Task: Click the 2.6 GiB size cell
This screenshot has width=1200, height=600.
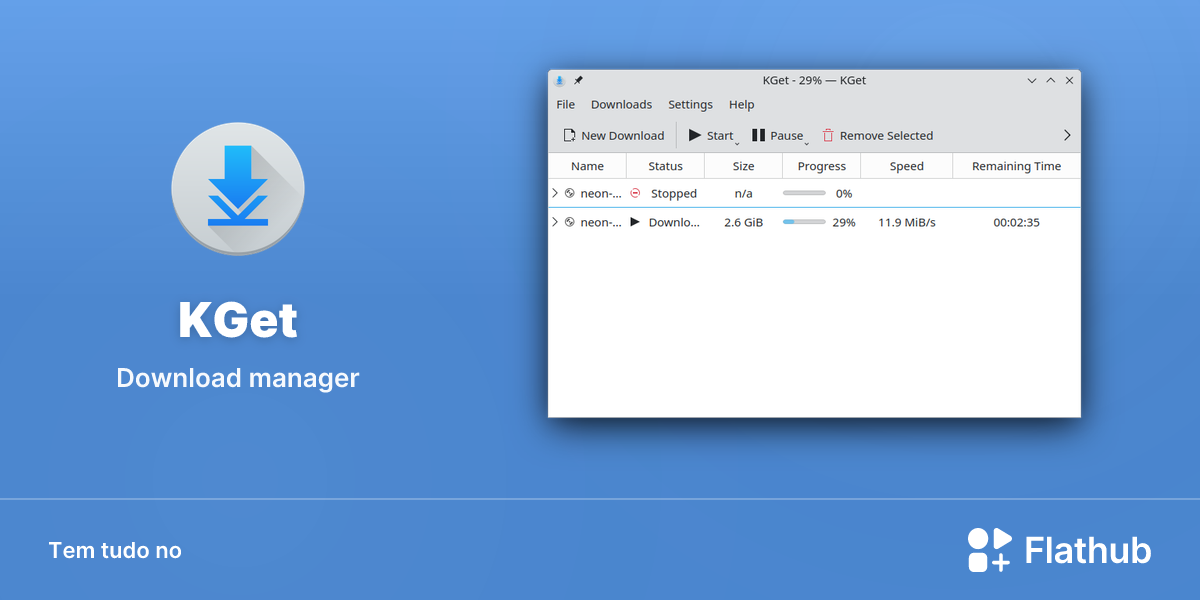Action: pyautogui.click(x=744, y=222)
